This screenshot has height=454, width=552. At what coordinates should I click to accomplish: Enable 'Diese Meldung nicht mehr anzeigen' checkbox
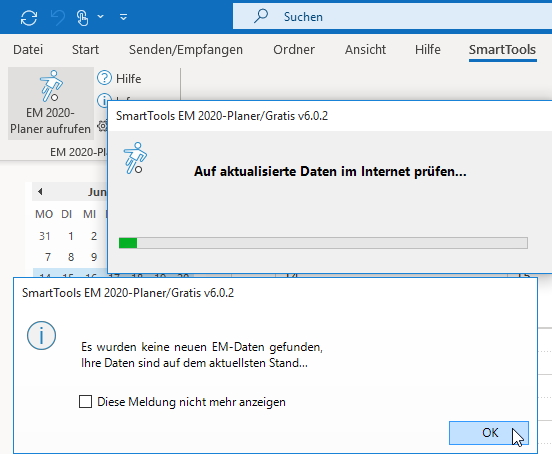tap(86, 402)
